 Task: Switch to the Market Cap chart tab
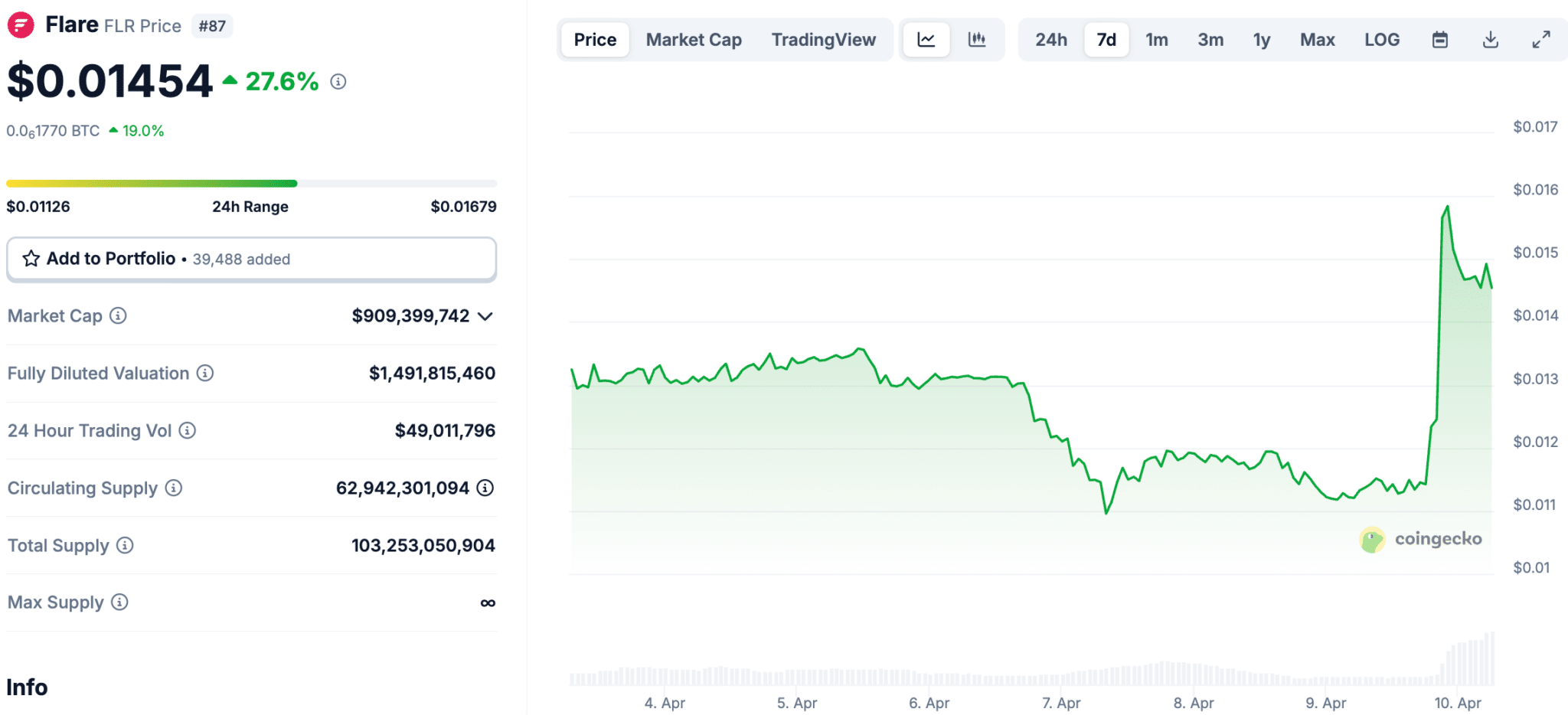tap(693, 39)
